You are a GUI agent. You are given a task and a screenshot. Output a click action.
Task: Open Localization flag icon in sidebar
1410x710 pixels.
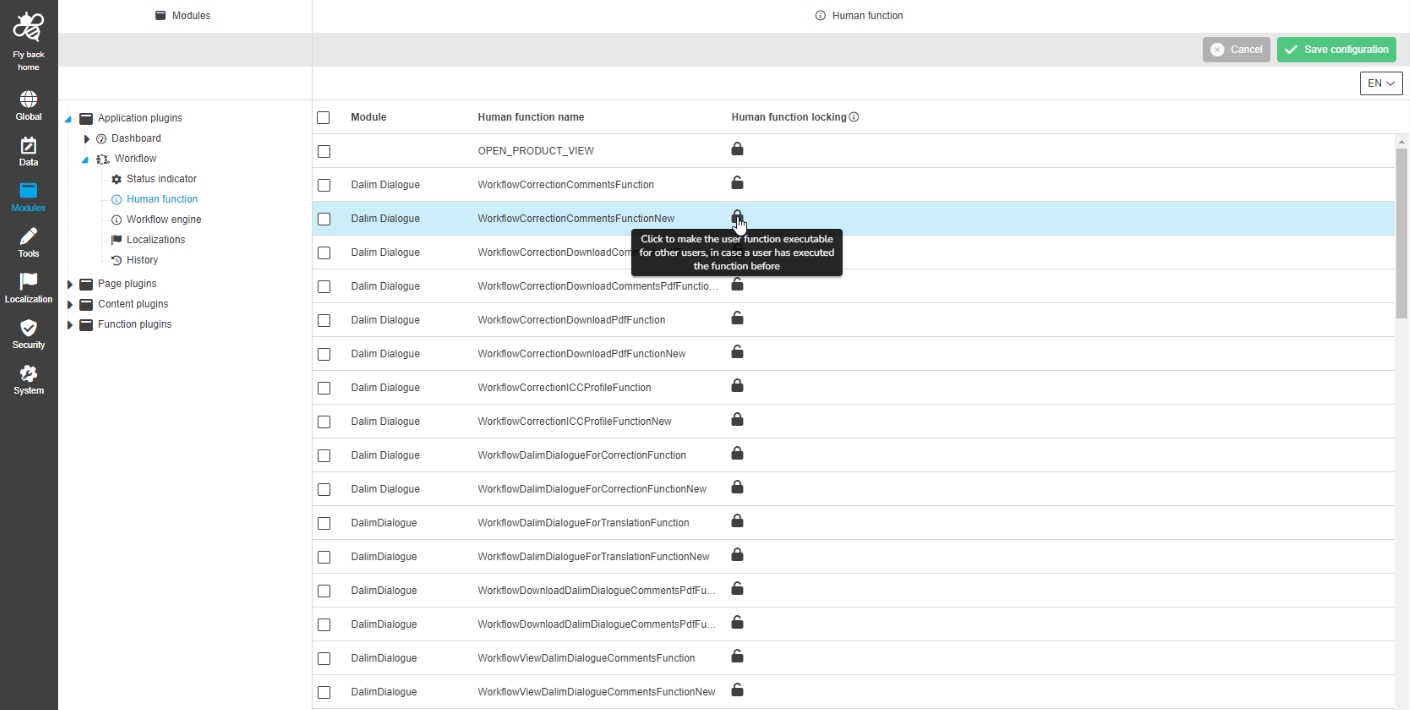point(28,283)
